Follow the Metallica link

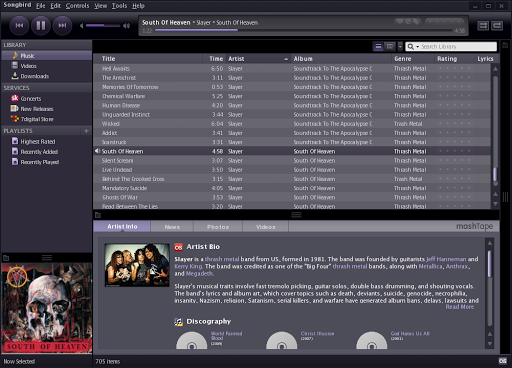click(x=430, y=267)
